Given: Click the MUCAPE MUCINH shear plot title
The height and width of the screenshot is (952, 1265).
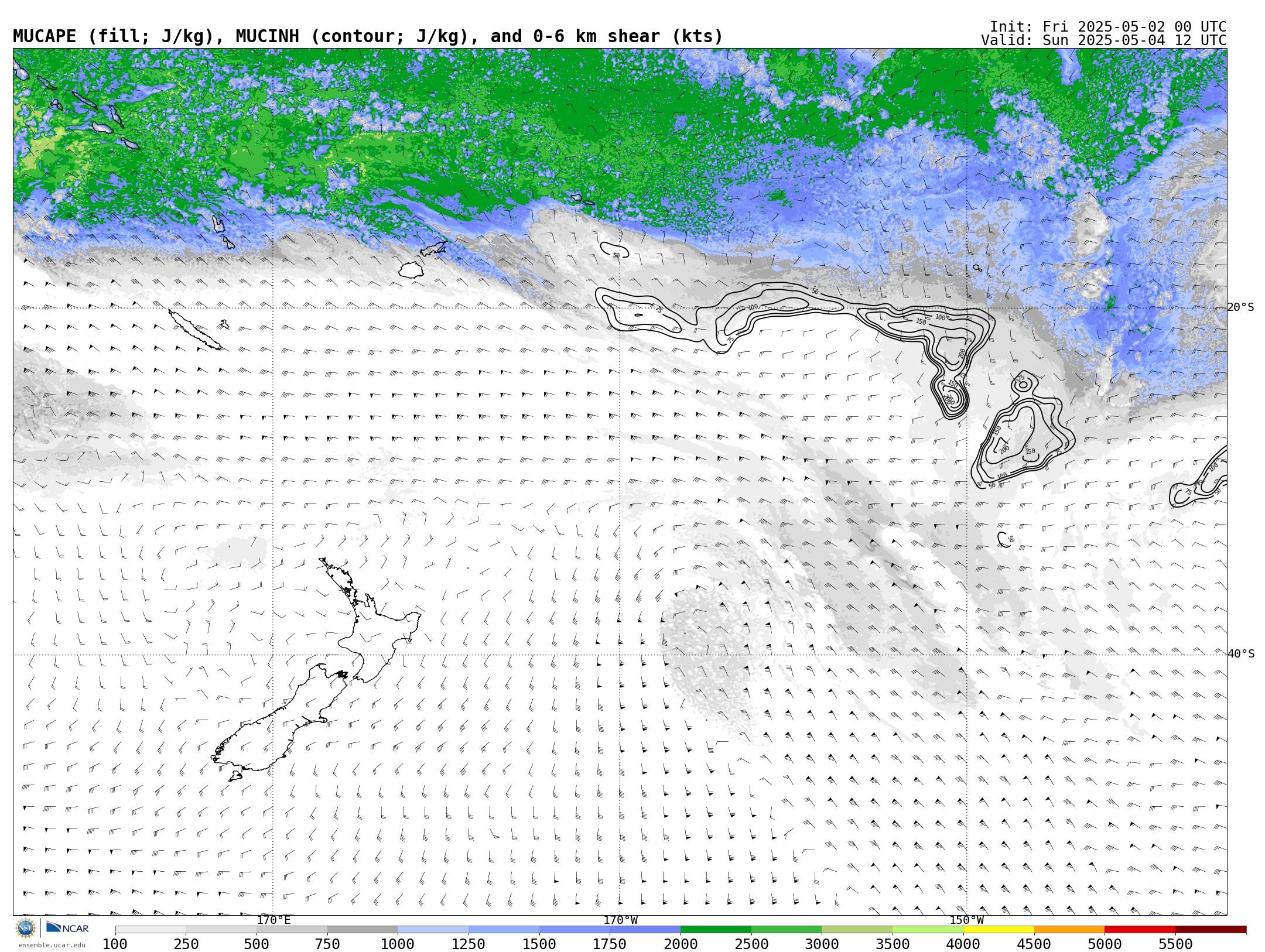Looking at the screenshot, I should coord(368,36).
